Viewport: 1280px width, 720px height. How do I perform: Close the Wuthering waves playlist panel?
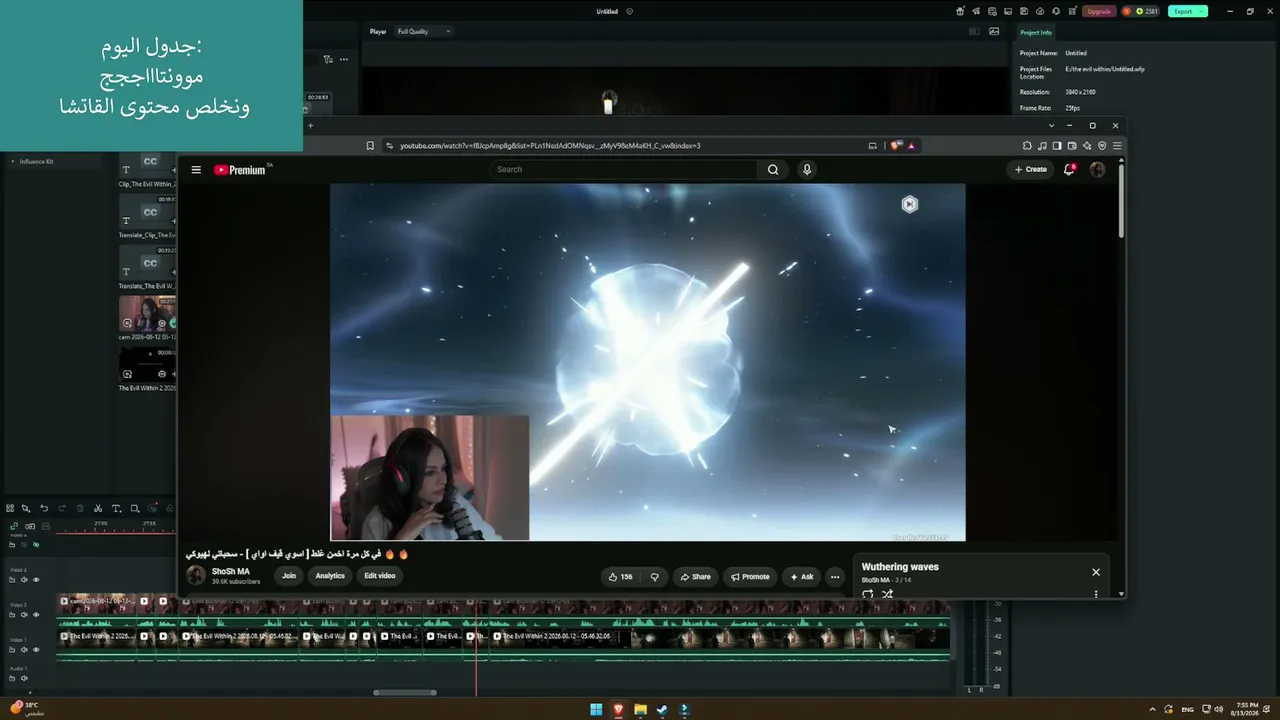[1096, 572]
